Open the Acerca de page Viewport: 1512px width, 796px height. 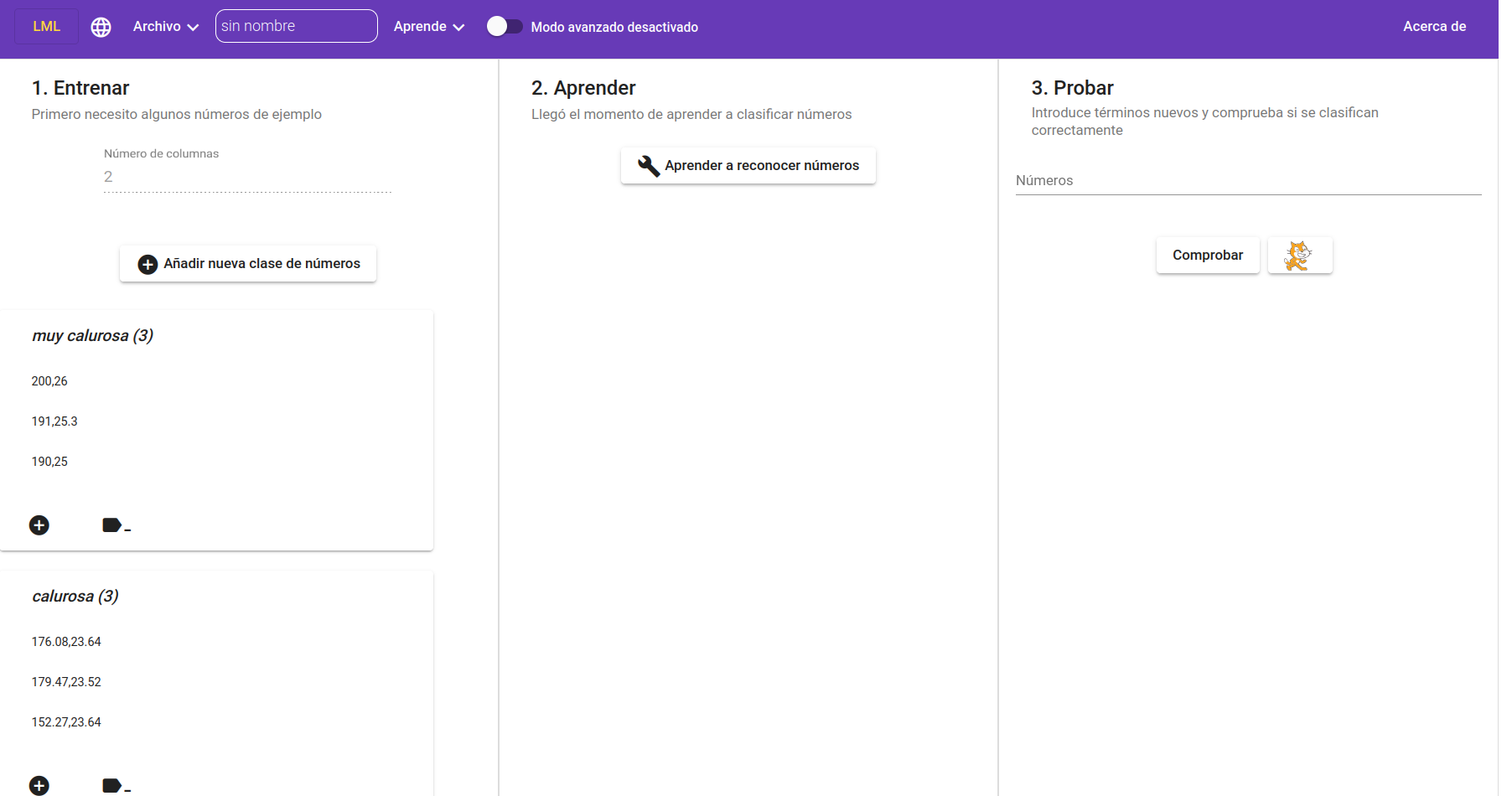[x=1434, y=27]
